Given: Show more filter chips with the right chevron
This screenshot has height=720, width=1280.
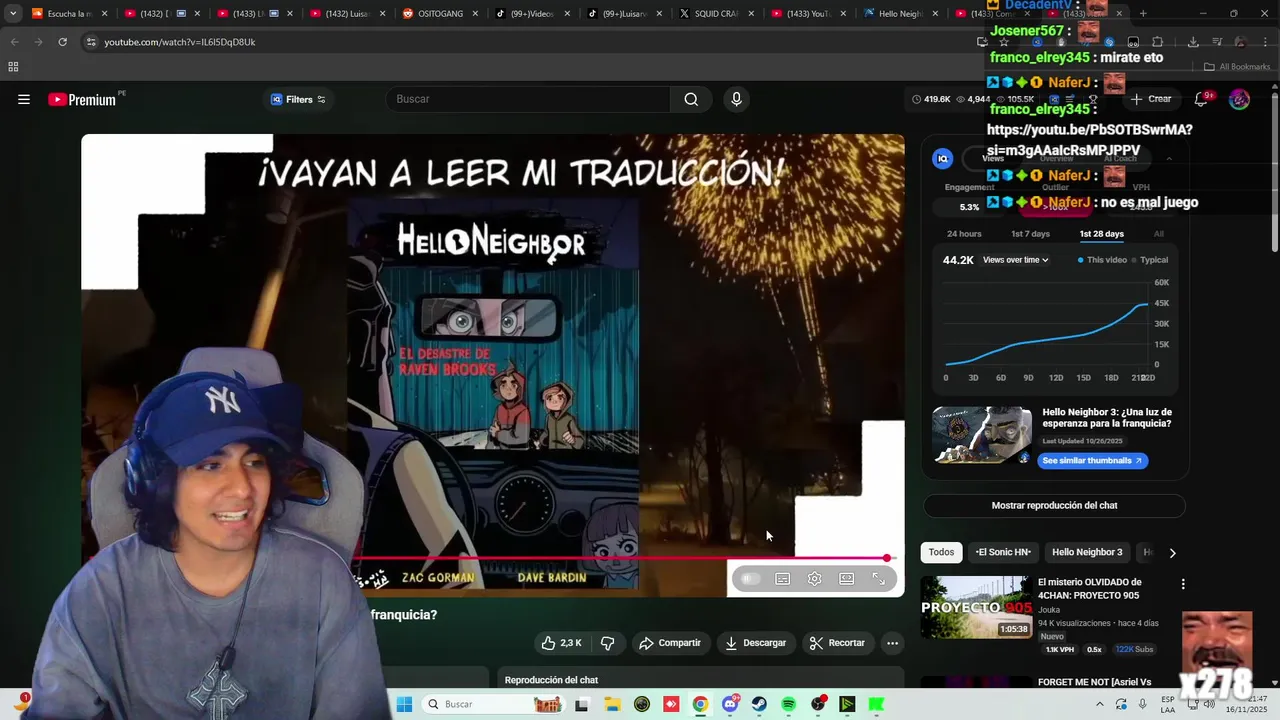Looking at the screenshot, I should [x=1172, y=552].
